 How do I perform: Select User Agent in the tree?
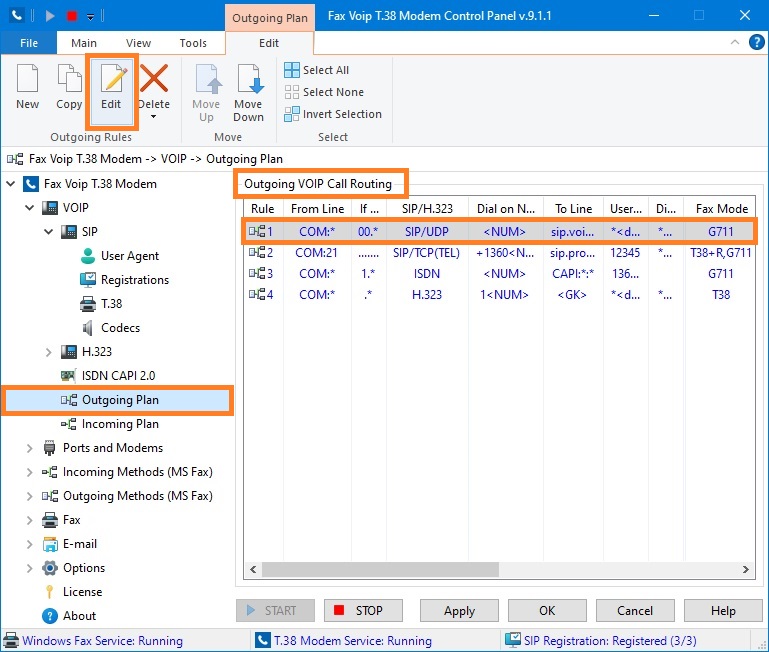pyautogui.click(x=129, y=256)
